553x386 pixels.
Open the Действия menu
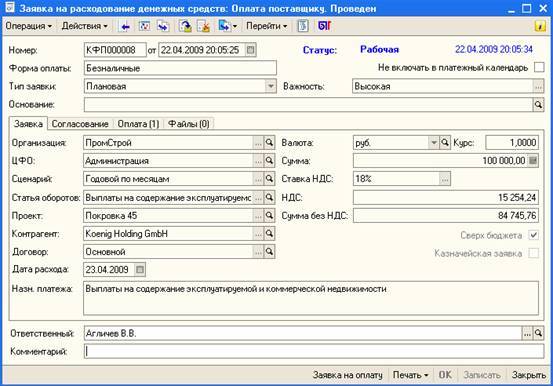click(x=84, y=26)
